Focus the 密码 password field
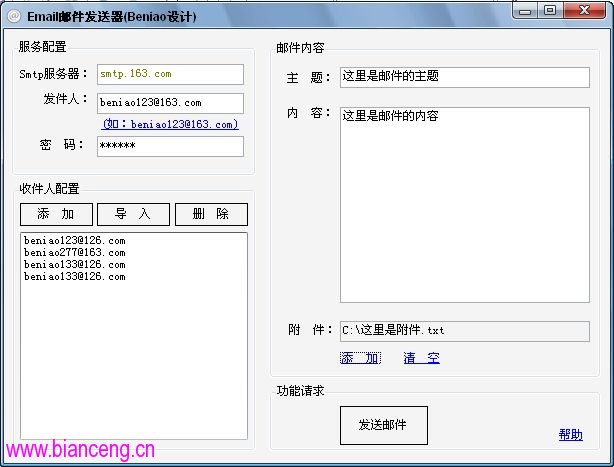The width and height of the screenshot is (614, 467). [x=170, y=146]
